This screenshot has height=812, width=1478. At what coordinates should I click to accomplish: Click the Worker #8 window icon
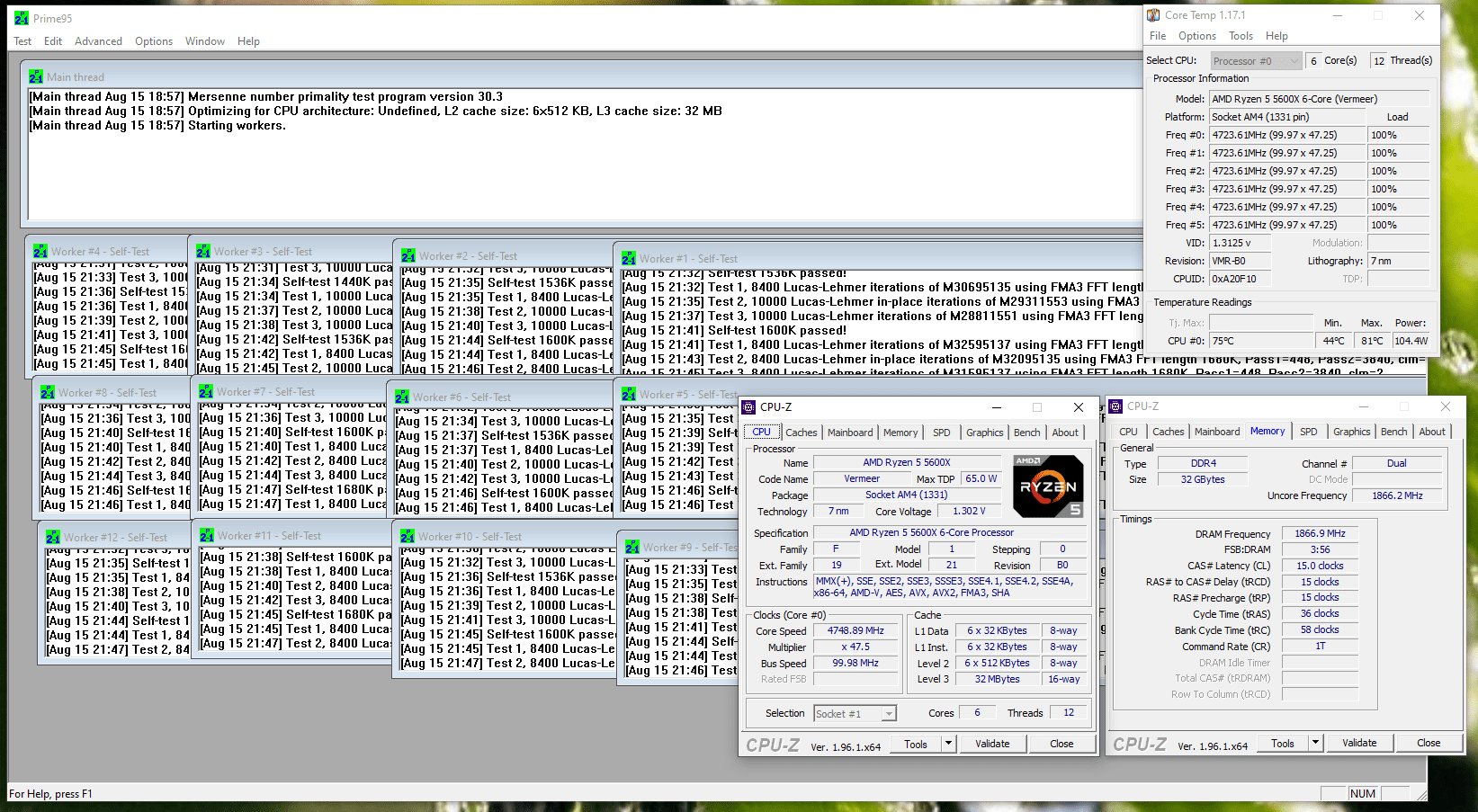pyautogui.click(x=48, y=393)
